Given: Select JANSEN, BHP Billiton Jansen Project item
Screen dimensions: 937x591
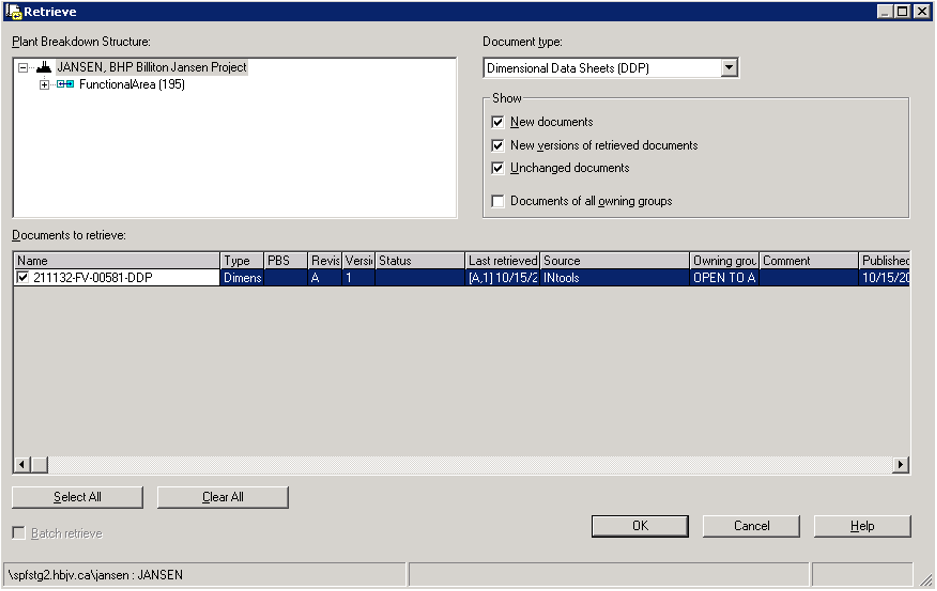Looking at the screenshot, I should coord(151,68).
